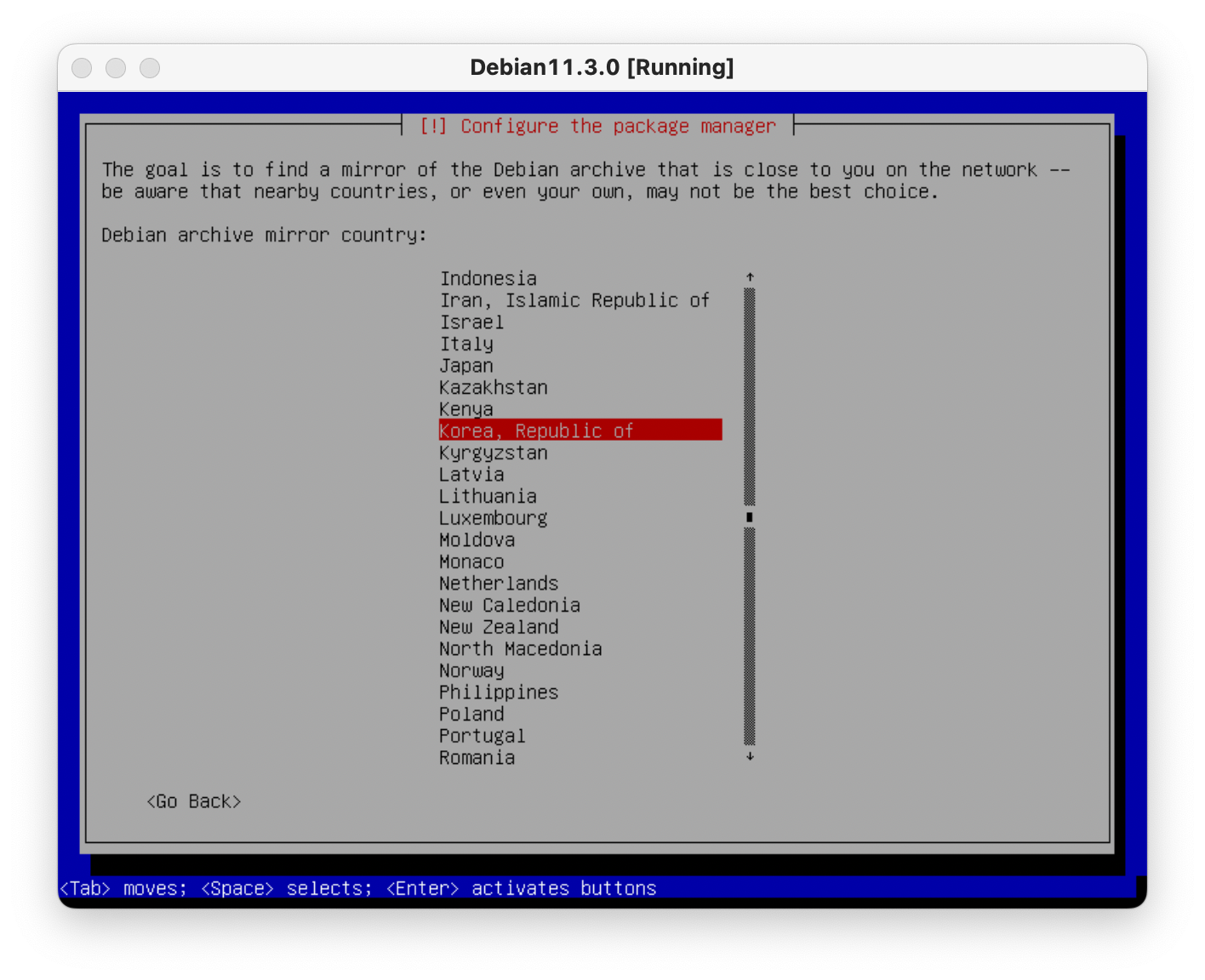Click the scrollbar position marker
The width and height of the screenshot is (1205, 980).
(x=750, y=517)
